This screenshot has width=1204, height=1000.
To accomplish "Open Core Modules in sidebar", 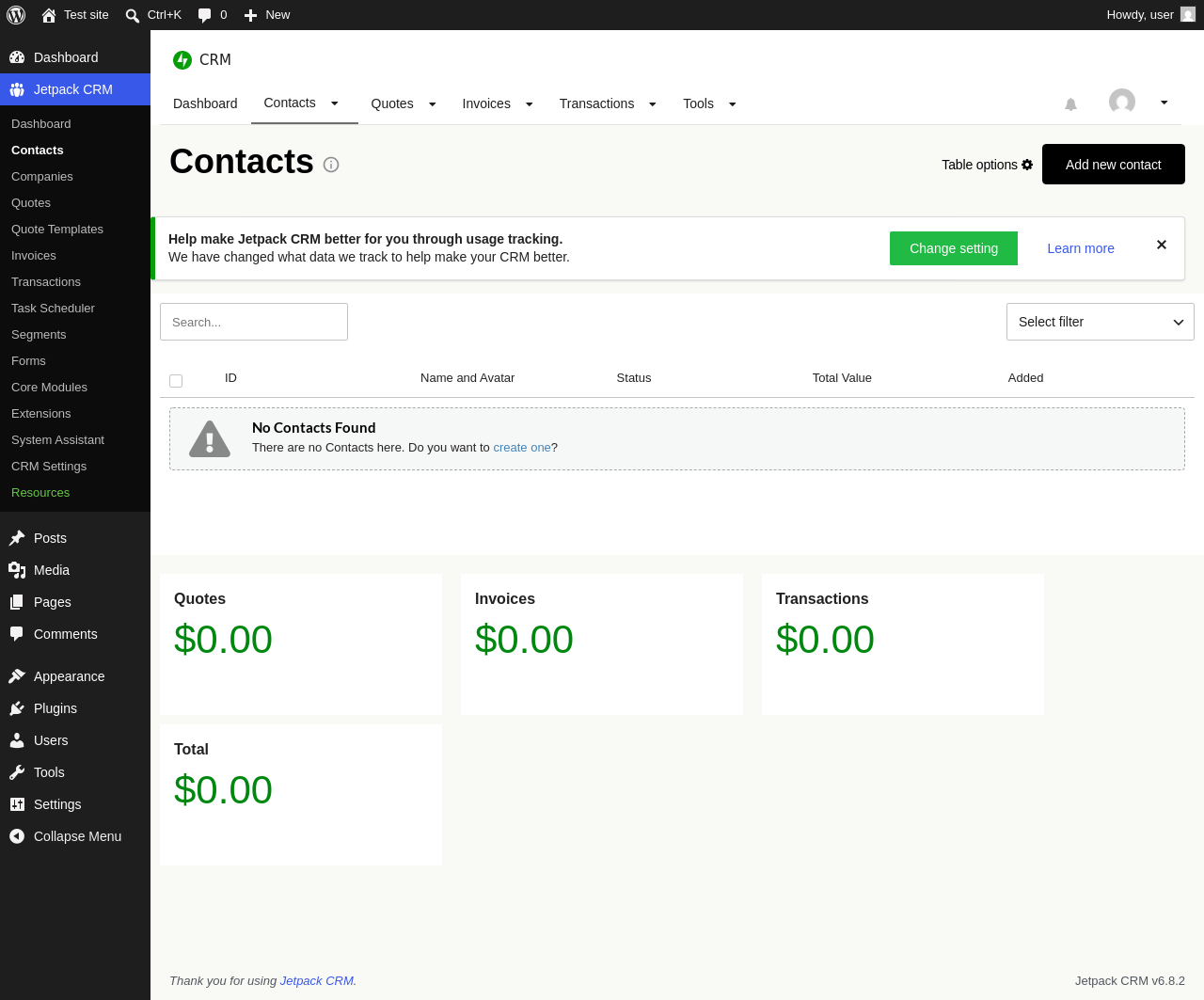I will pyautogui.click(x=49, y=388).
